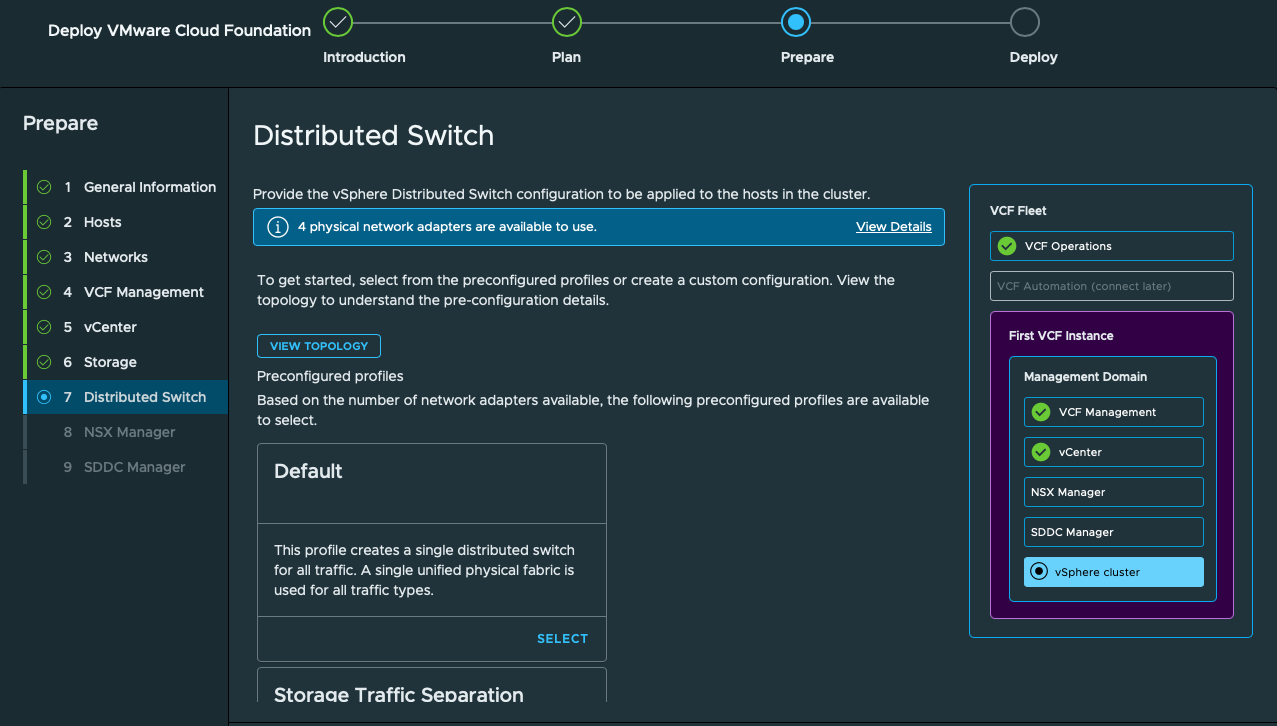Click the Deploy wizard step label
1277x726 pixels.
coord(1033,57)
